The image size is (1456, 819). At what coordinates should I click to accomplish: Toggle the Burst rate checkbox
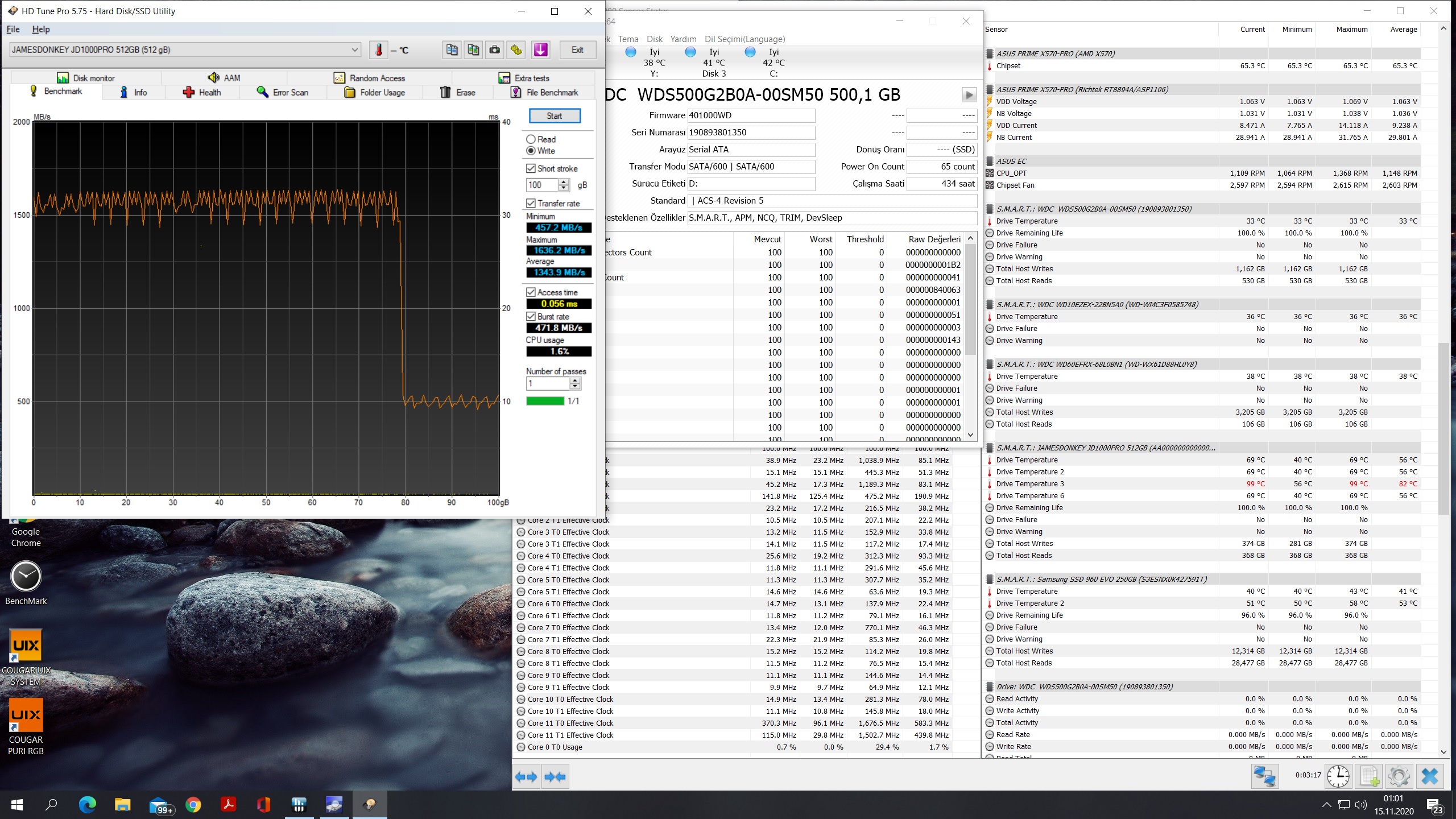point(531,316)
